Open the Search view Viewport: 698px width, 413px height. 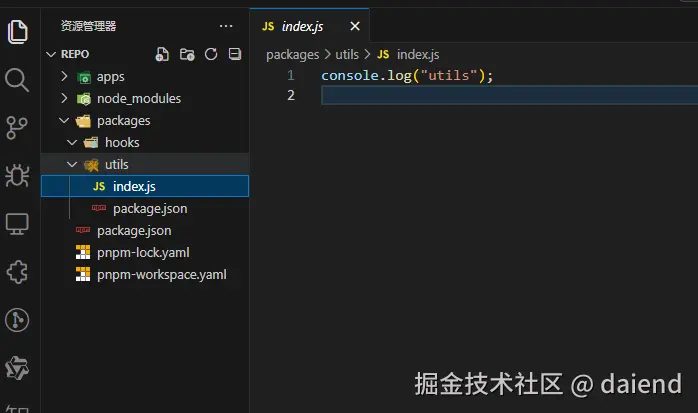pos(17,79)
